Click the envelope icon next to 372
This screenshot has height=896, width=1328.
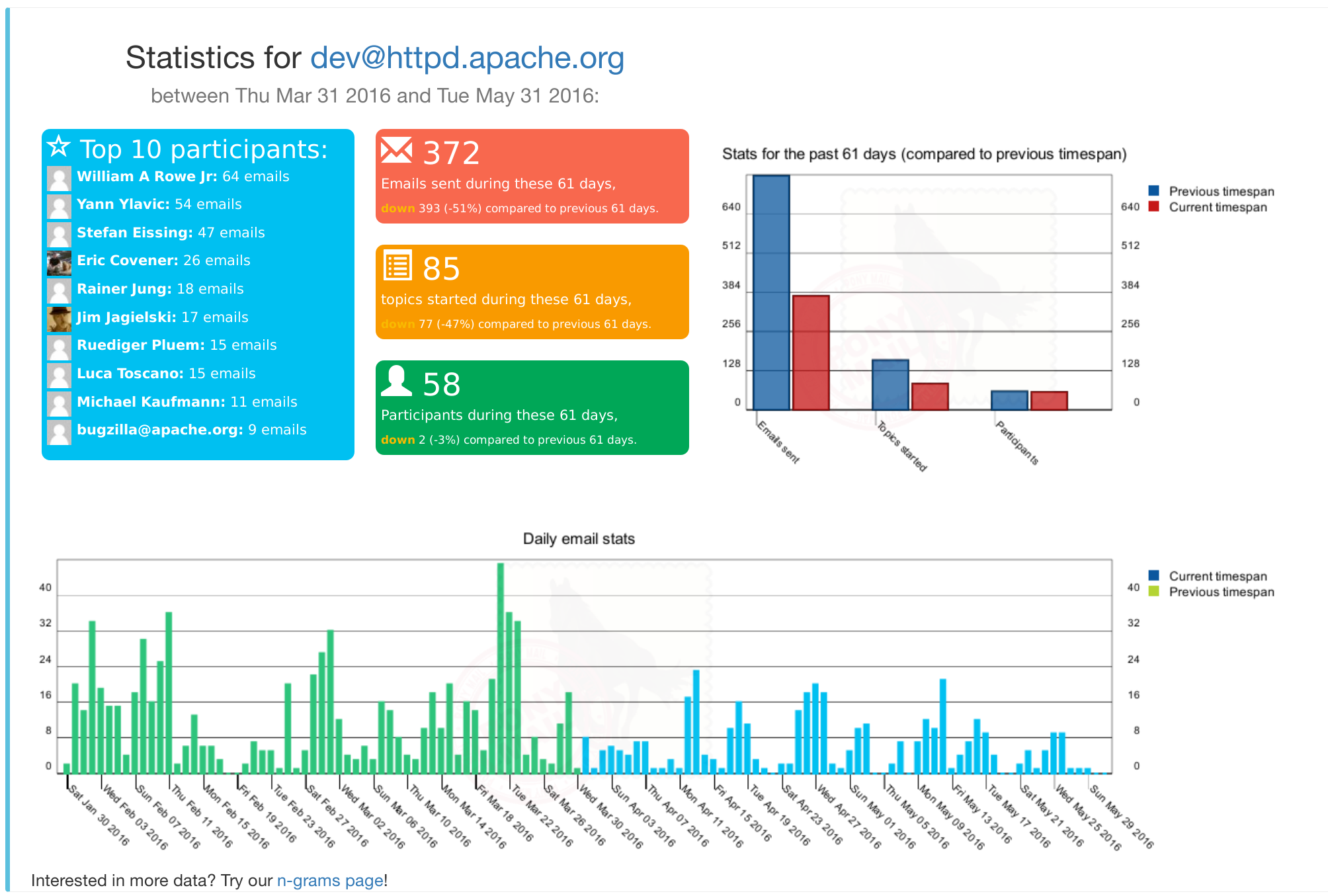[x=397, y=150]
